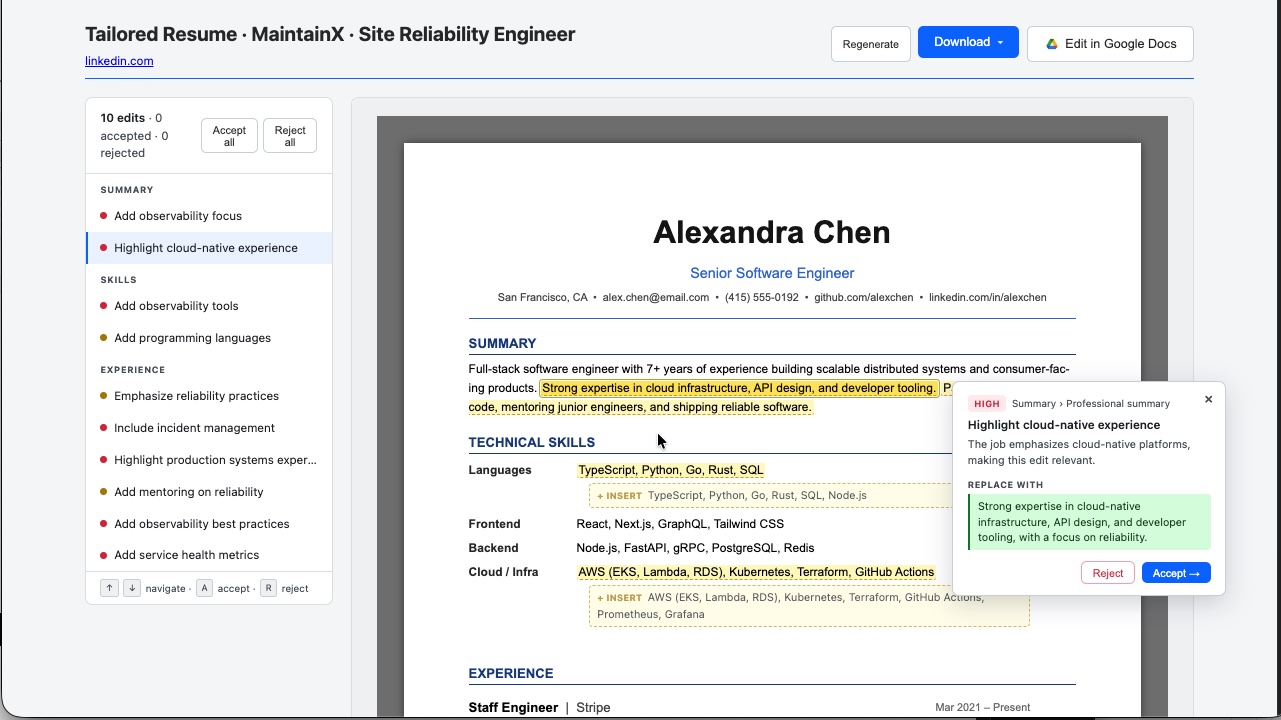This screenshot has height=720, width=1281.
Task: Open the linkedin.com link
Action: [x=119, y=61]
